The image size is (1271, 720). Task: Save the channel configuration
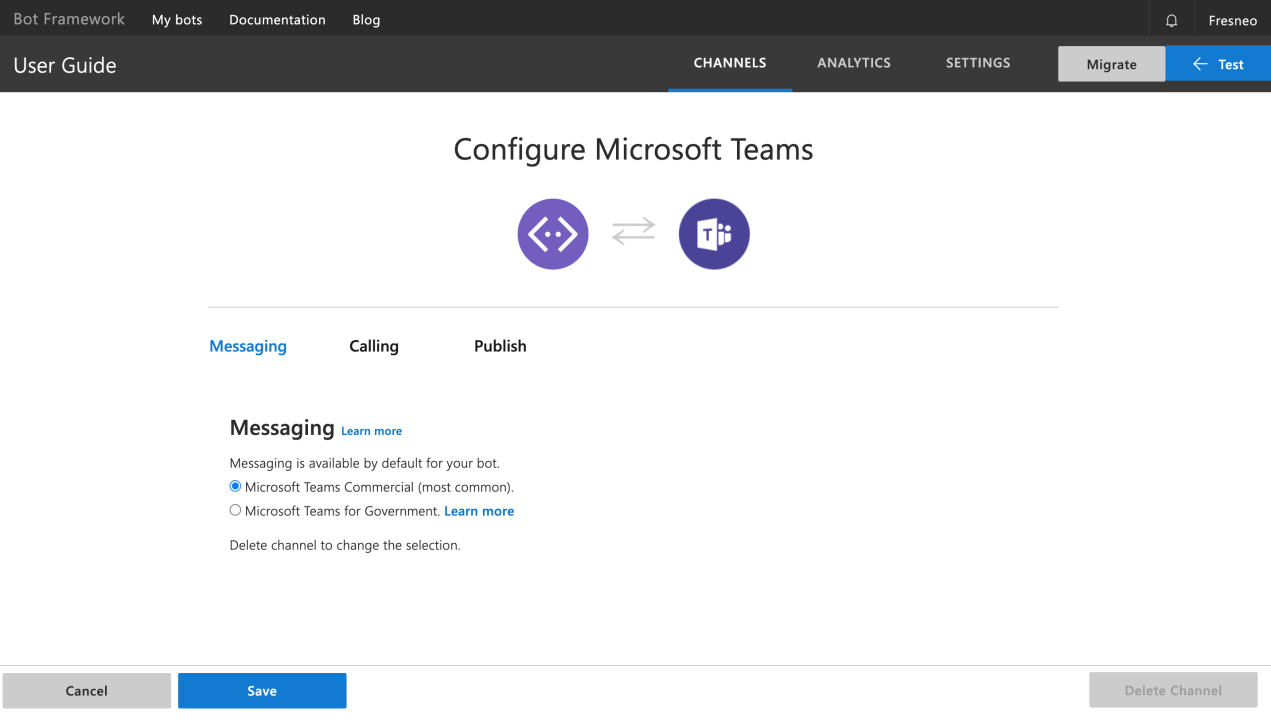pos(262,691)
